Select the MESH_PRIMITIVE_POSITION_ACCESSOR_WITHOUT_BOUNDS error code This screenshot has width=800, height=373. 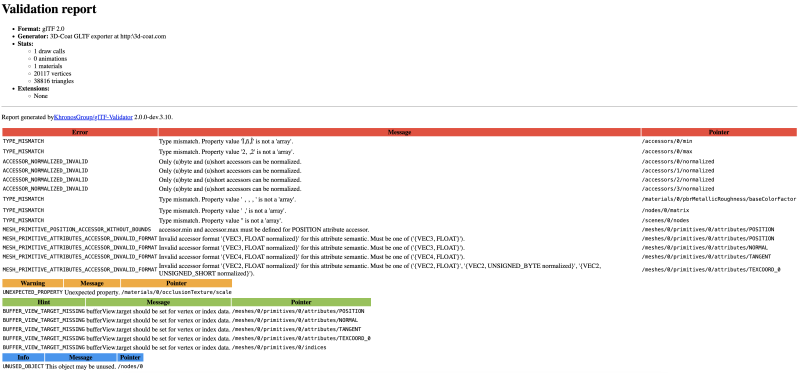click(x=77, y=230)
